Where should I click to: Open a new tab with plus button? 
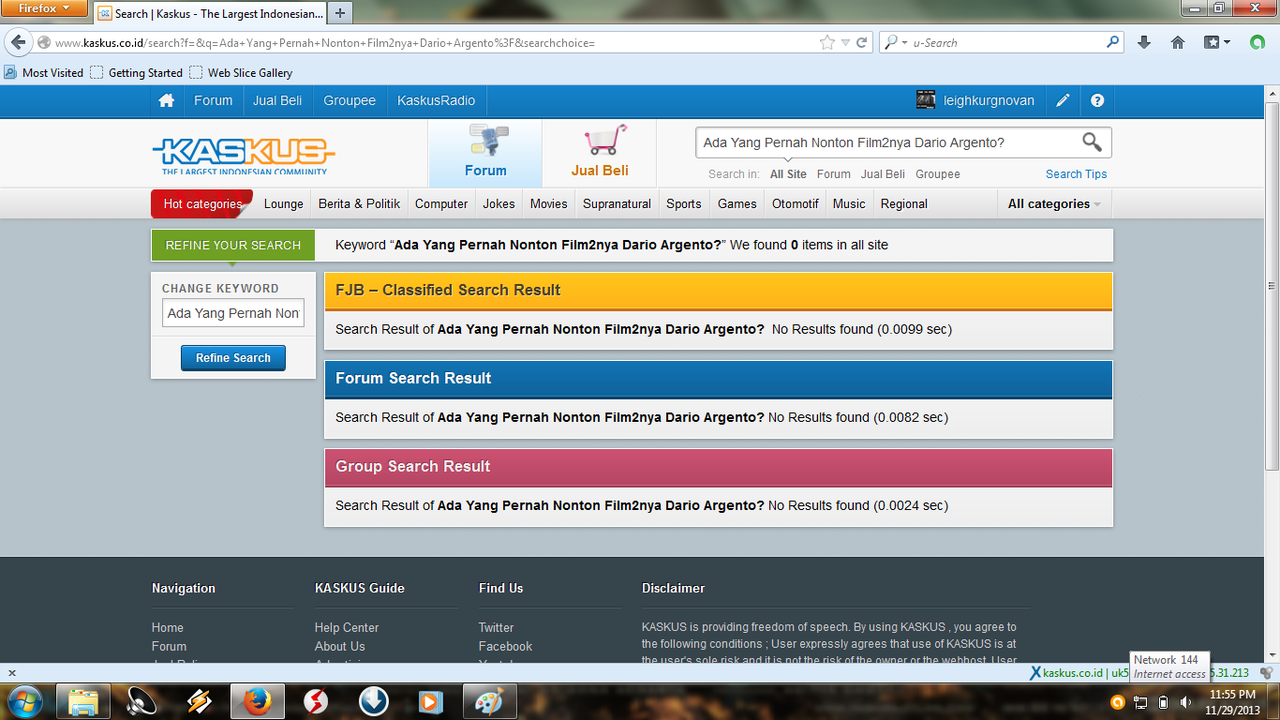coord(340,14)
